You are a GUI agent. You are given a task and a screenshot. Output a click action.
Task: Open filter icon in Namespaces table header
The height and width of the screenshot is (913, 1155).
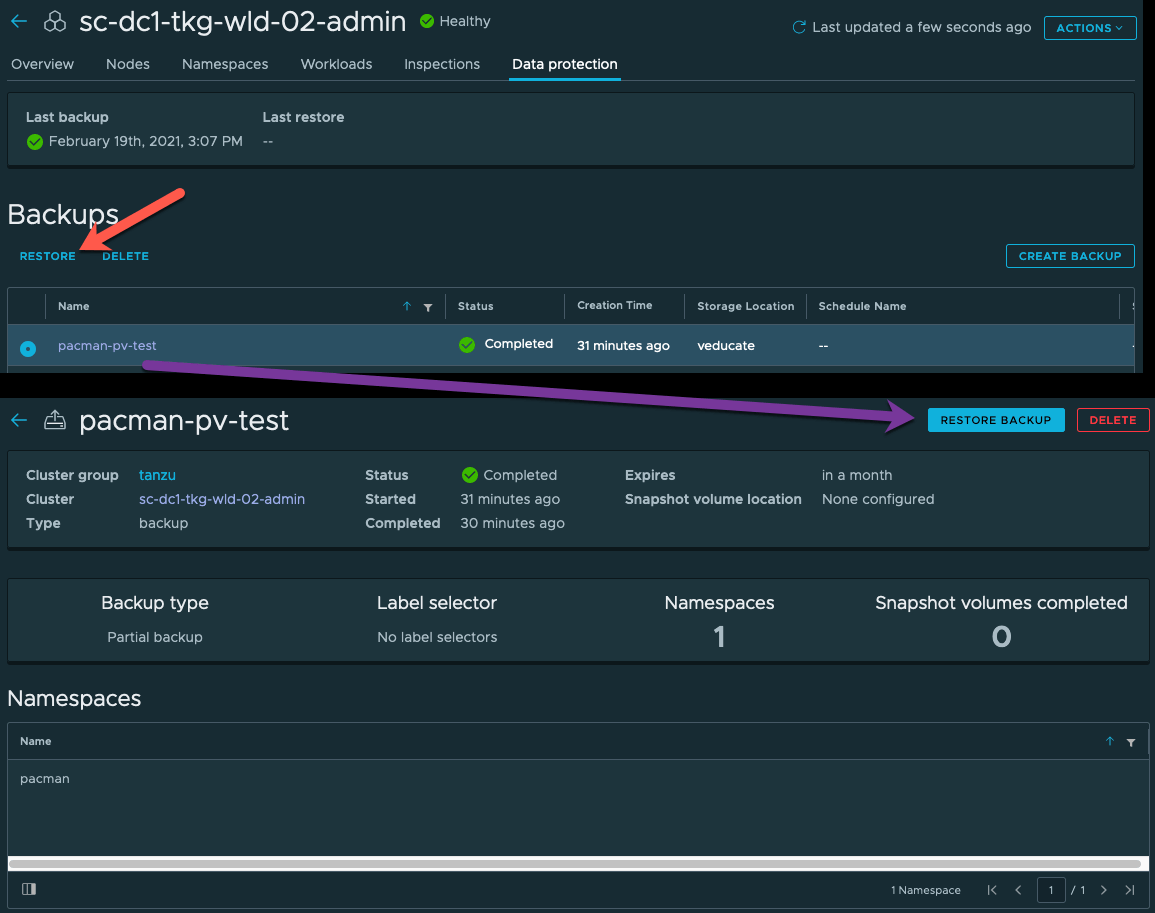click(1131, 743)
